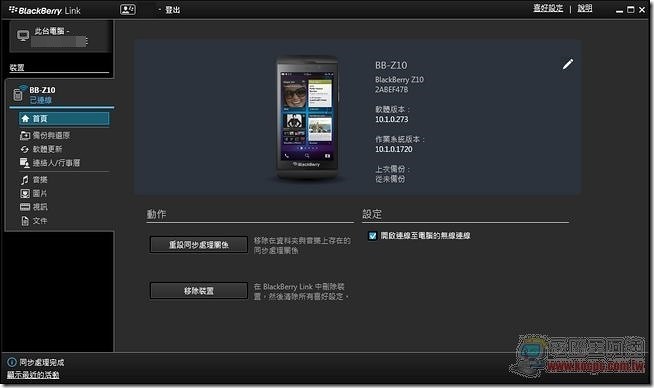Screen dimensions: 654x388
Task: Click the info icon in status bar
Action: coord(12,362)
